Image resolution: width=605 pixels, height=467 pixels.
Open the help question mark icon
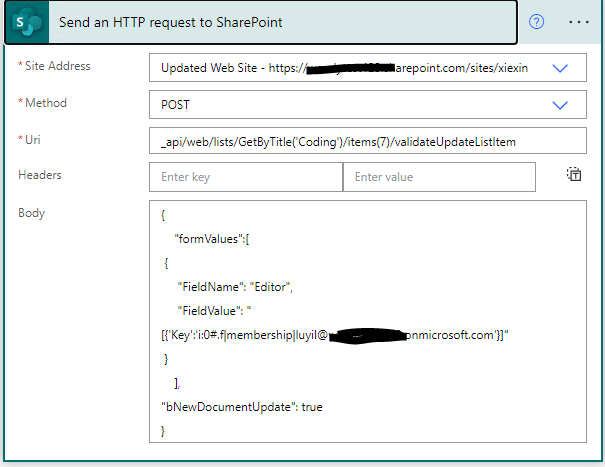click(536, 22)
